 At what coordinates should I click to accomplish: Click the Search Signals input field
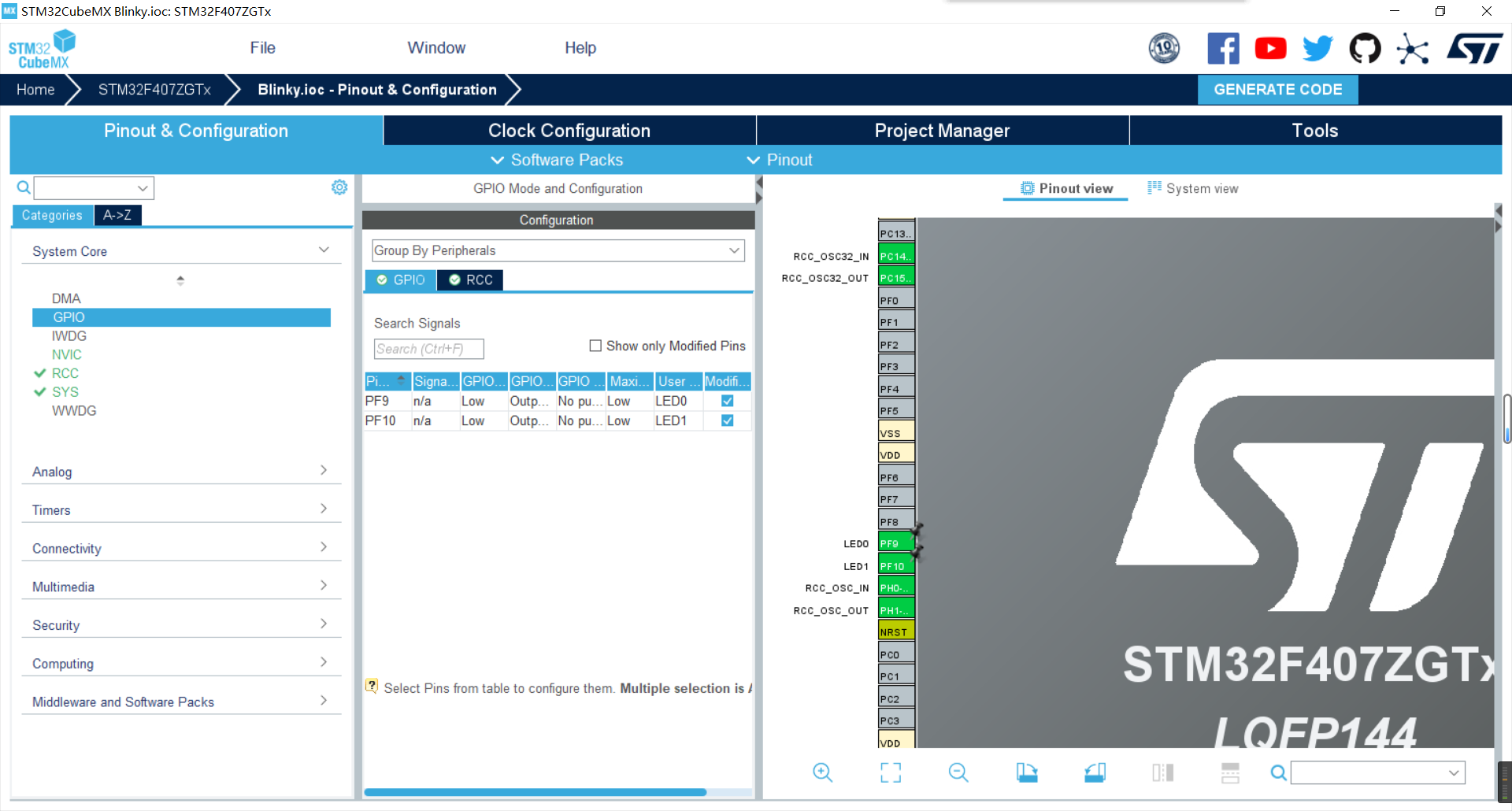pos(428,349)
